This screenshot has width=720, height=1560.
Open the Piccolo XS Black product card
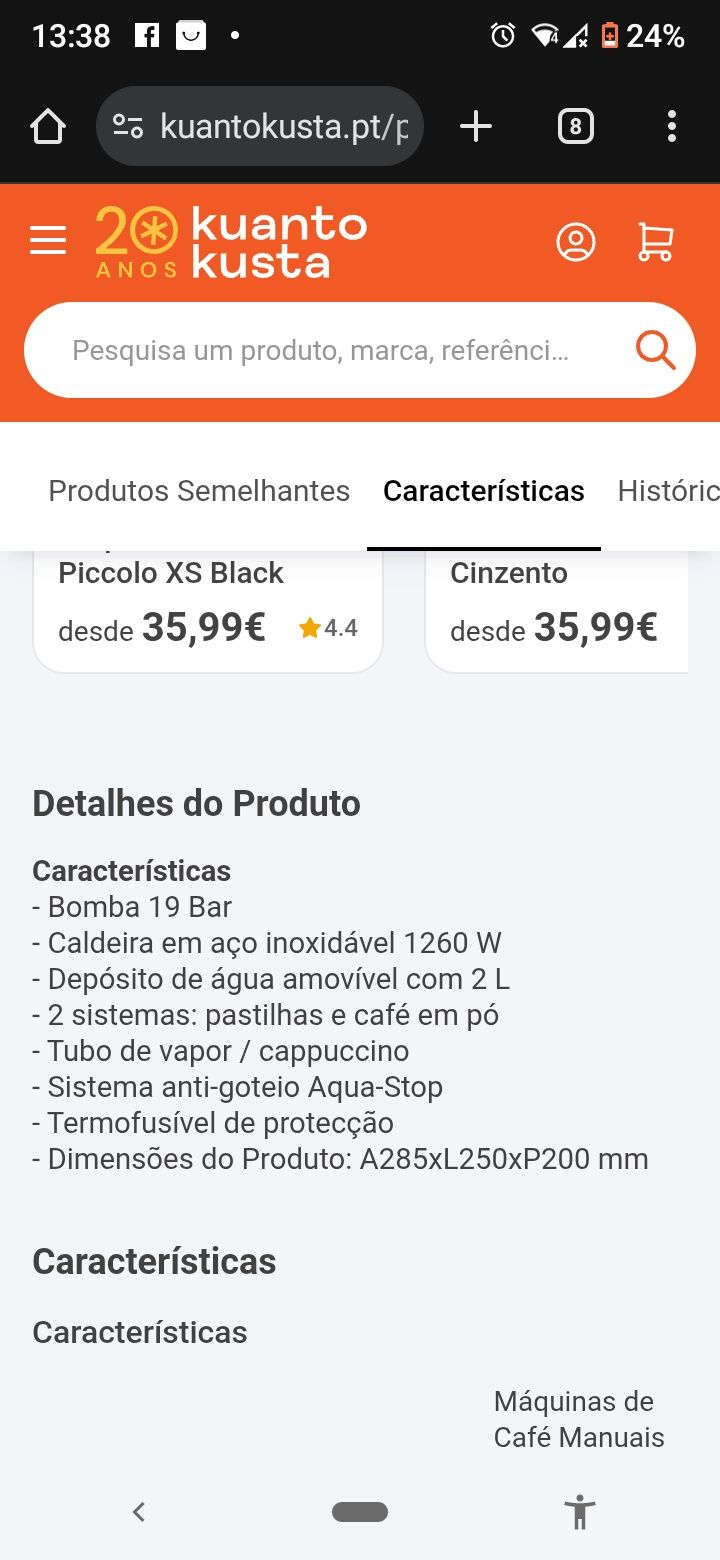(208, 610)
